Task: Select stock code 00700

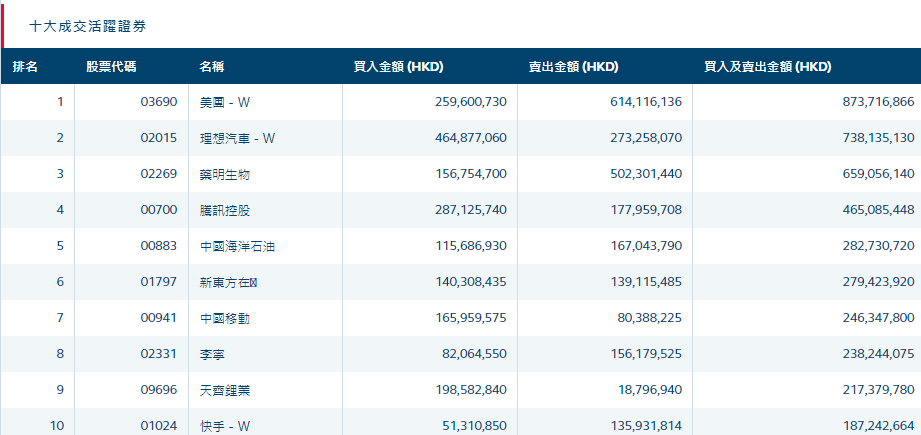Action: point(159,210)
